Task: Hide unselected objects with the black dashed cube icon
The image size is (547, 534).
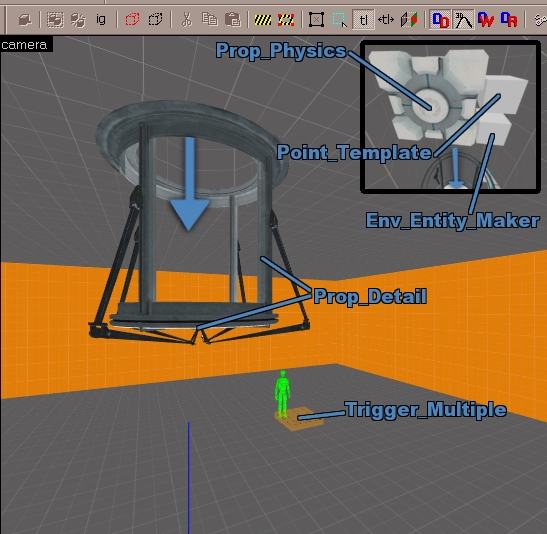Action: (x=155, y=20)
